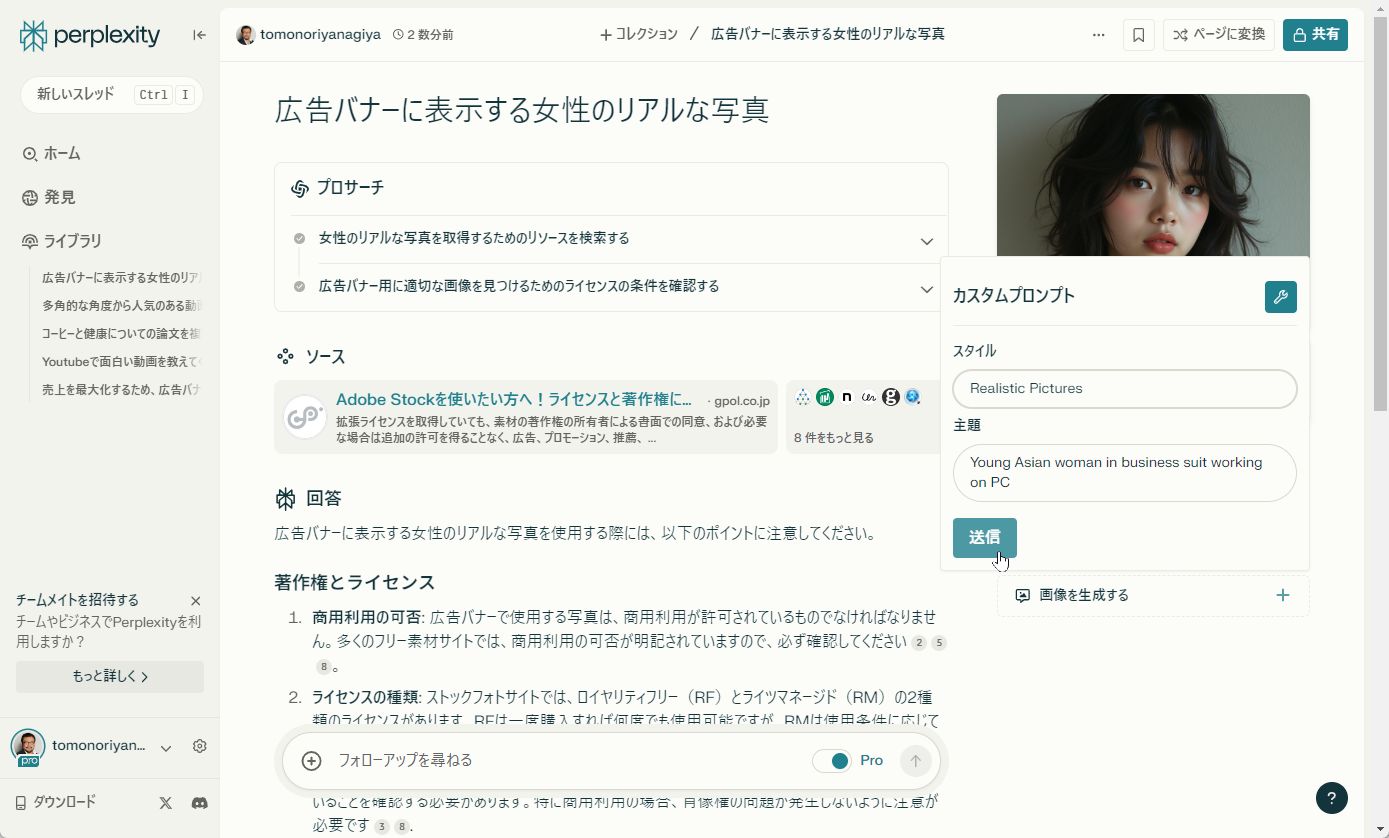Screen dimensions: 1389x838
Task: Click the 送信 submit button
Action: tap(984, 537)
